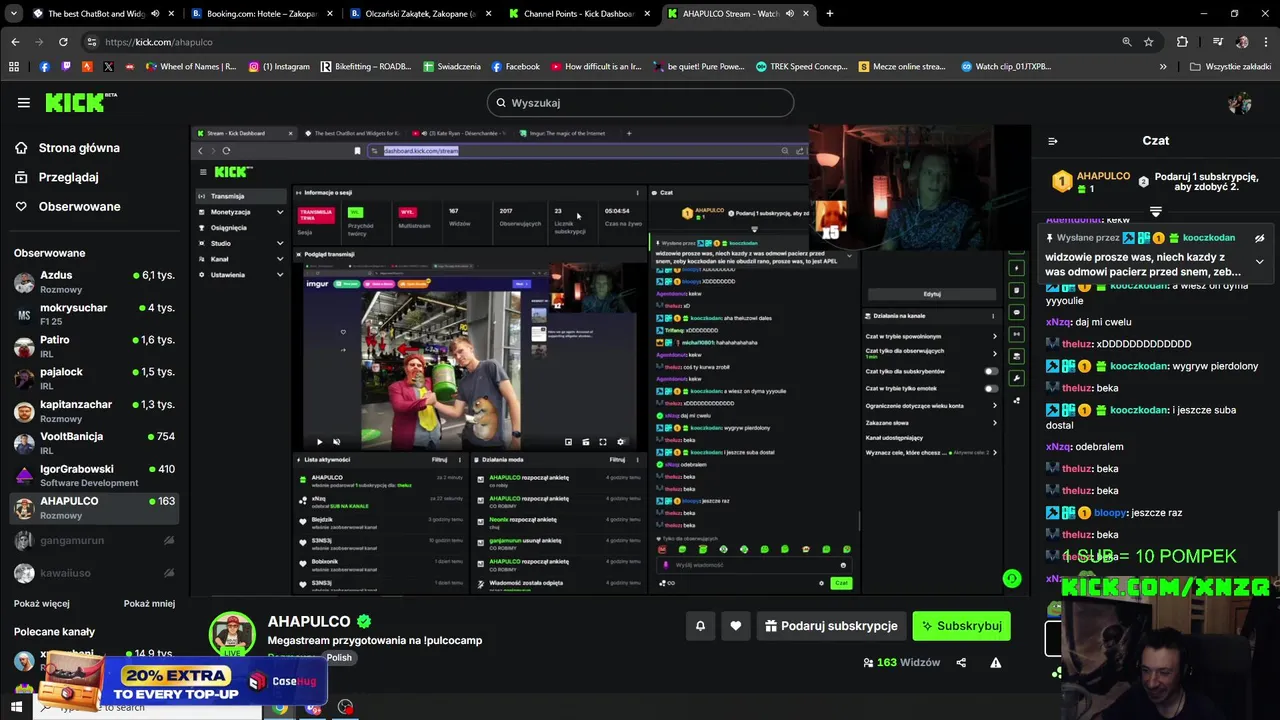Open the Patiro channel
This screenshot has height=720, width=1280.
point(95,347)
